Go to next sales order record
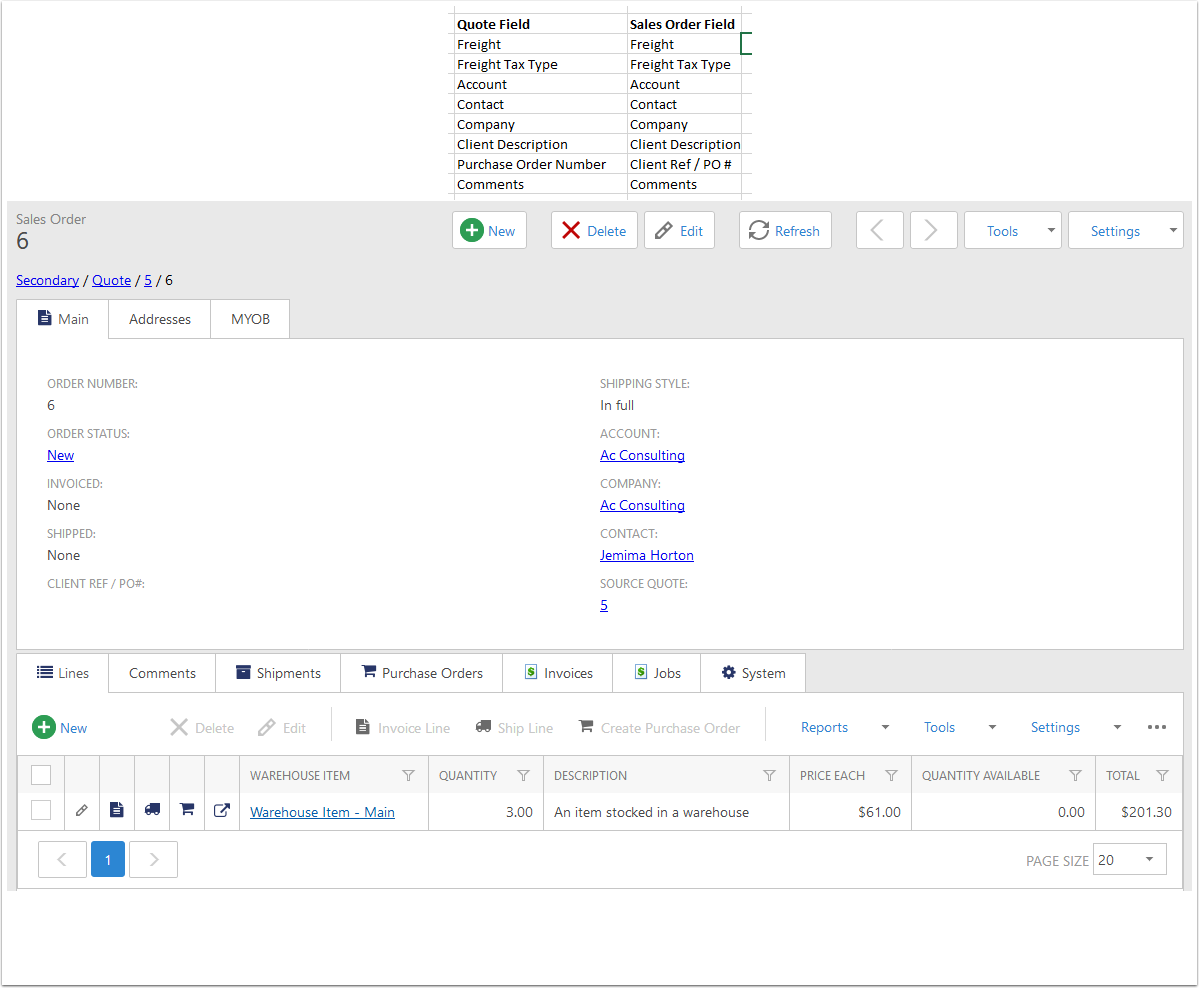This screenshot has width=1199, height=988. point(934,230)
